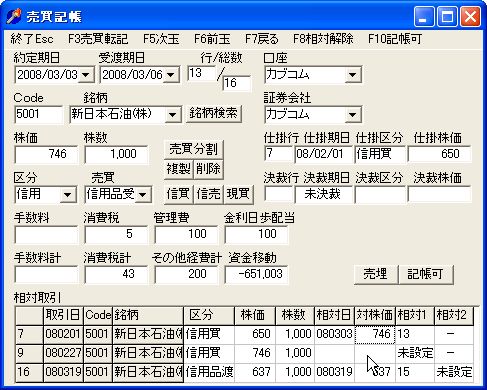Viewport: 487px width, 390px height.
Task: Expand the 約定期日 date dropdown
Action: [x=86, y=75]
